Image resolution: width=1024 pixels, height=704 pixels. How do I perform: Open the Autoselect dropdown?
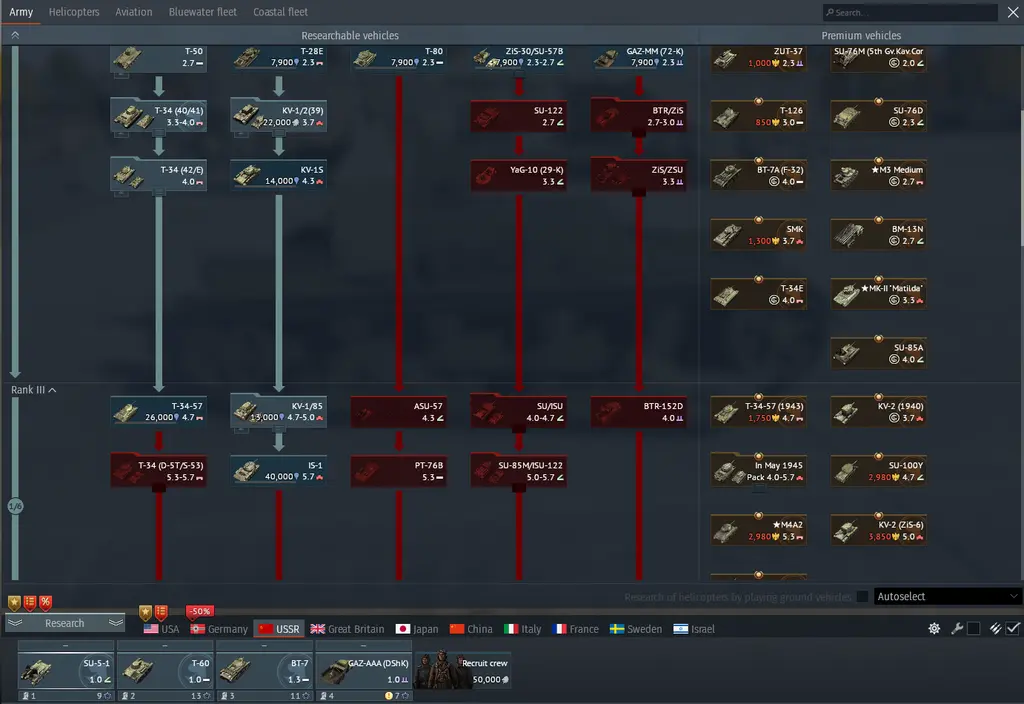pos(947,597)
